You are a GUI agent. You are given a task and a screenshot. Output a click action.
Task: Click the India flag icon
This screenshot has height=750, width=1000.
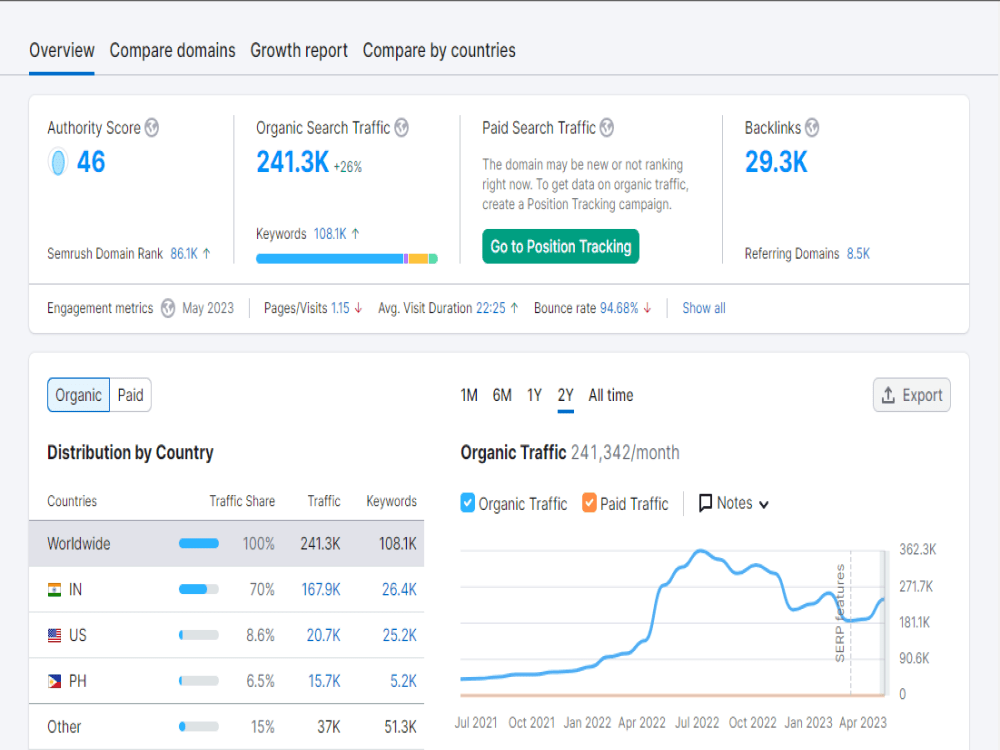(55, 590)
